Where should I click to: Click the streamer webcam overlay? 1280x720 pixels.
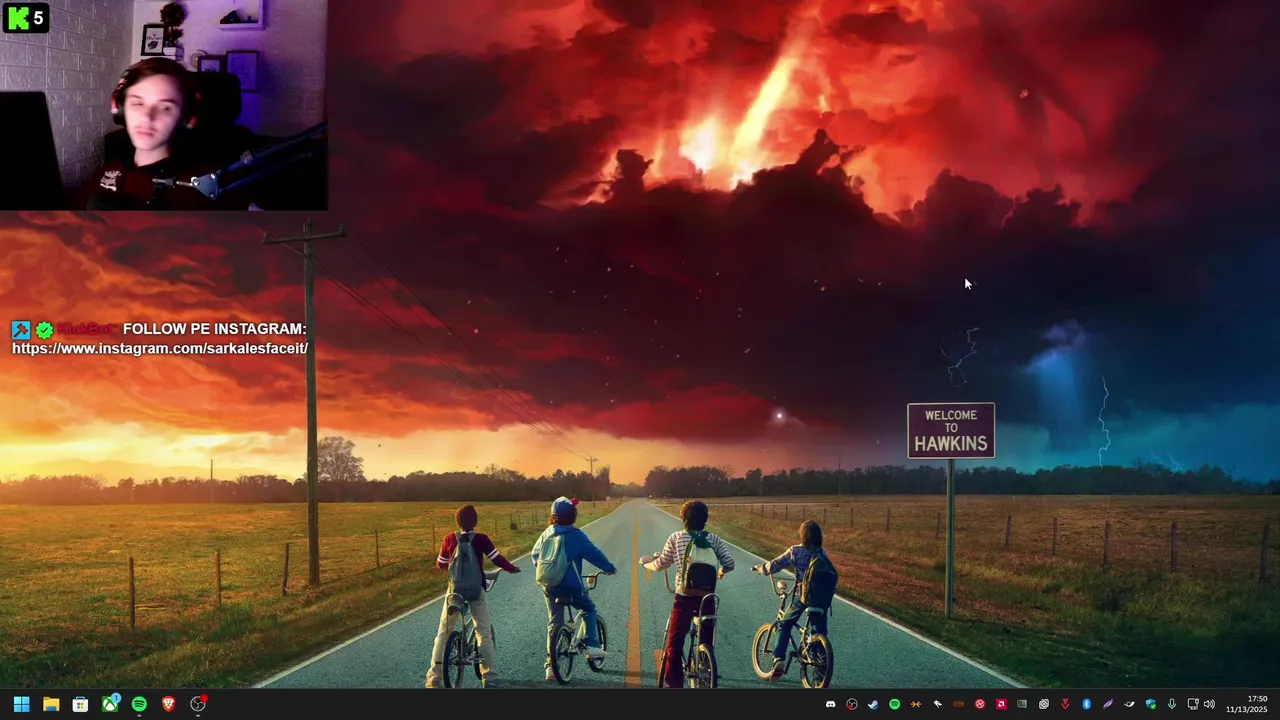(x=164, y=105)
